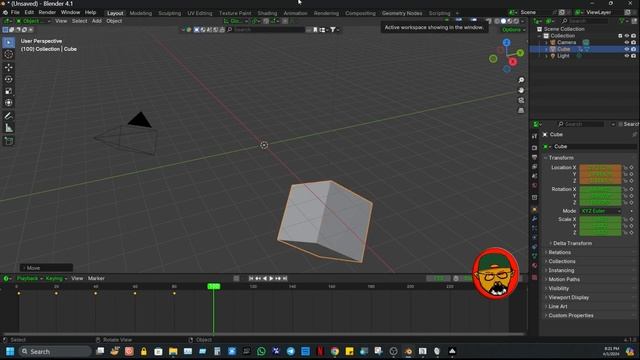Viewport: 640px width, 360px height.
Task: Open WhatsApp from the taskbar
Action: 261,351
